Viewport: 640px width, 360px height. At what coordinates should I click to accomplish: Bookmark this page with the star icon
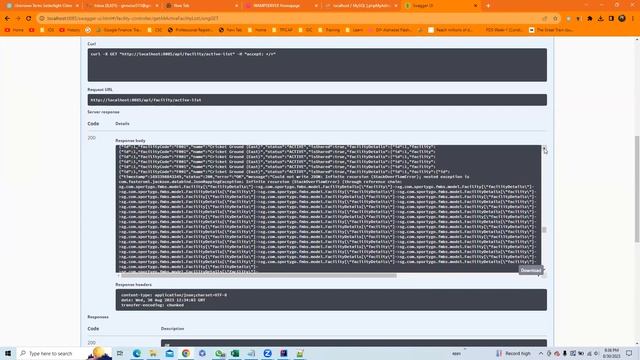[555, 18]
